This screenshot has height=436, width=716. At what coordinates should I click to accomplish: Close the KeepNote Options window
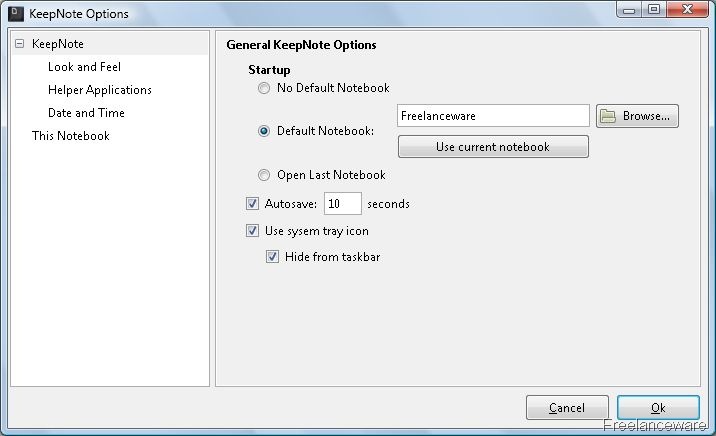coord(687,10)
